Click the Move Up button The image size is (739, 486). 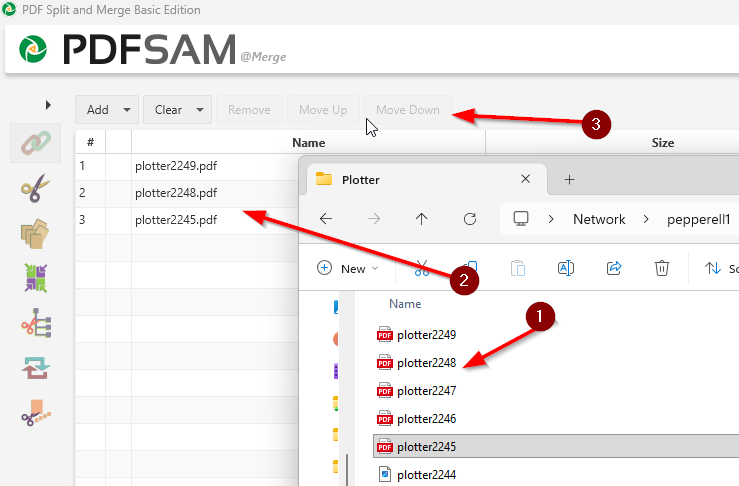323,110
